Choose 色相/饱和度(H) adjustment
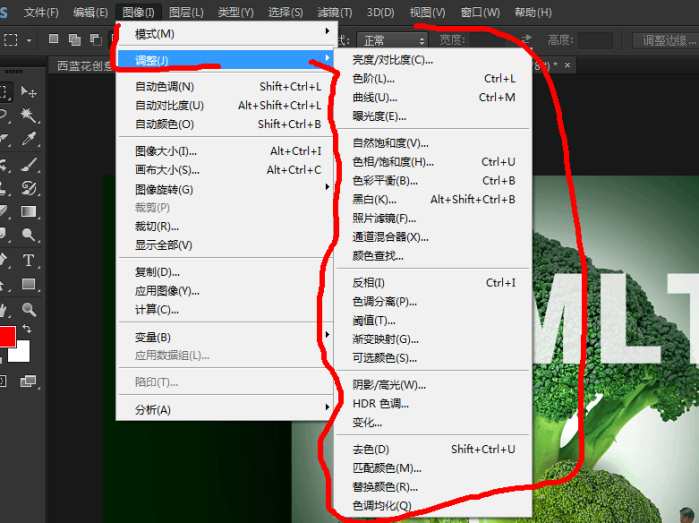Image resolution: width=699 pixels, height=523 pixels. pos(433,162)
